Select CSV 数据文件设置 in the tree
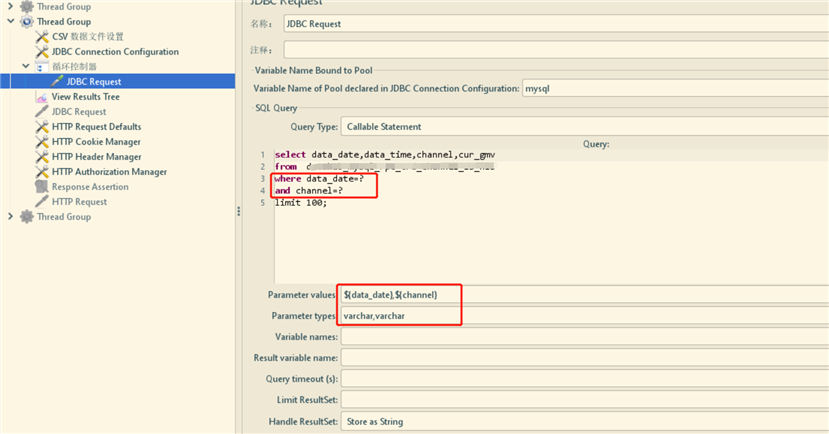Image resolution: width=829 pixels, height=434 pixels. click(88, 36)
